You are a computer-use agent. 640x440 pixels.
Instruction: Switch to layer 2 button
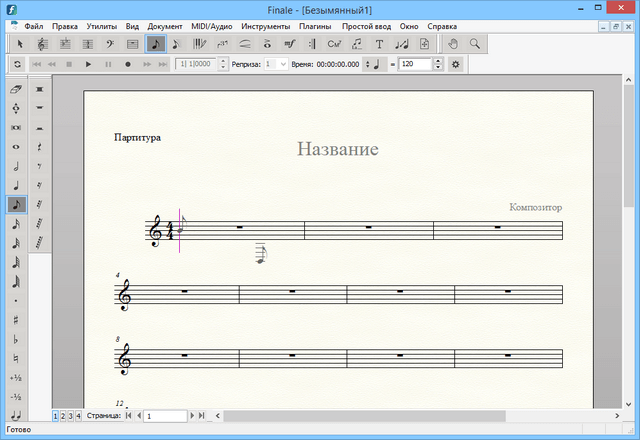point(63,415)
